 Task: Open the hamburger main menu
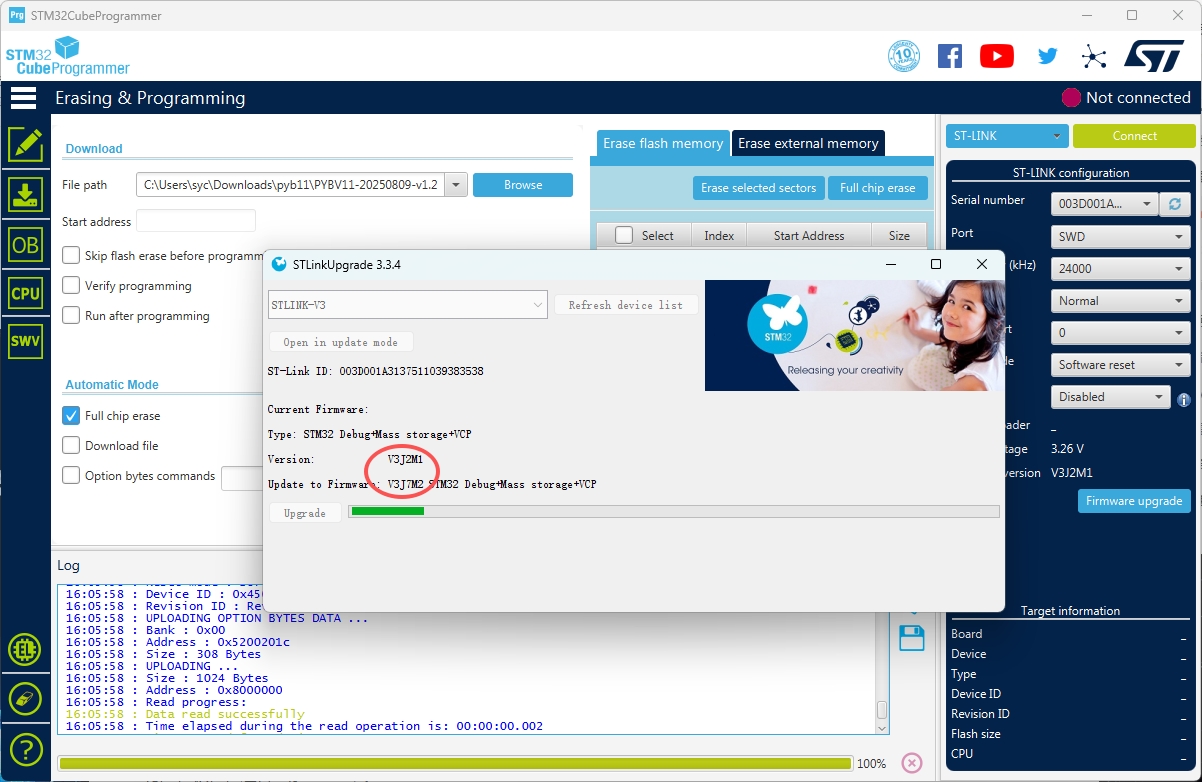[x=23, y=97]
